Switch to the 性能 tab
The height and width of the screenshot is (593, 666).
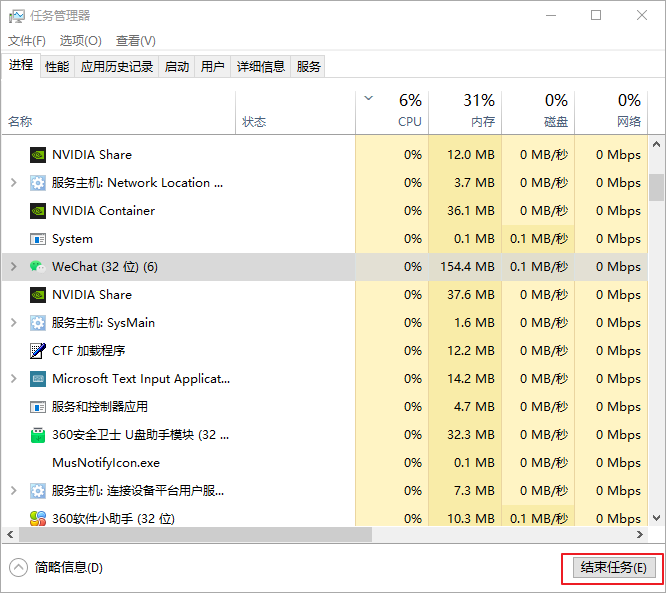click(x=57, y=67)
